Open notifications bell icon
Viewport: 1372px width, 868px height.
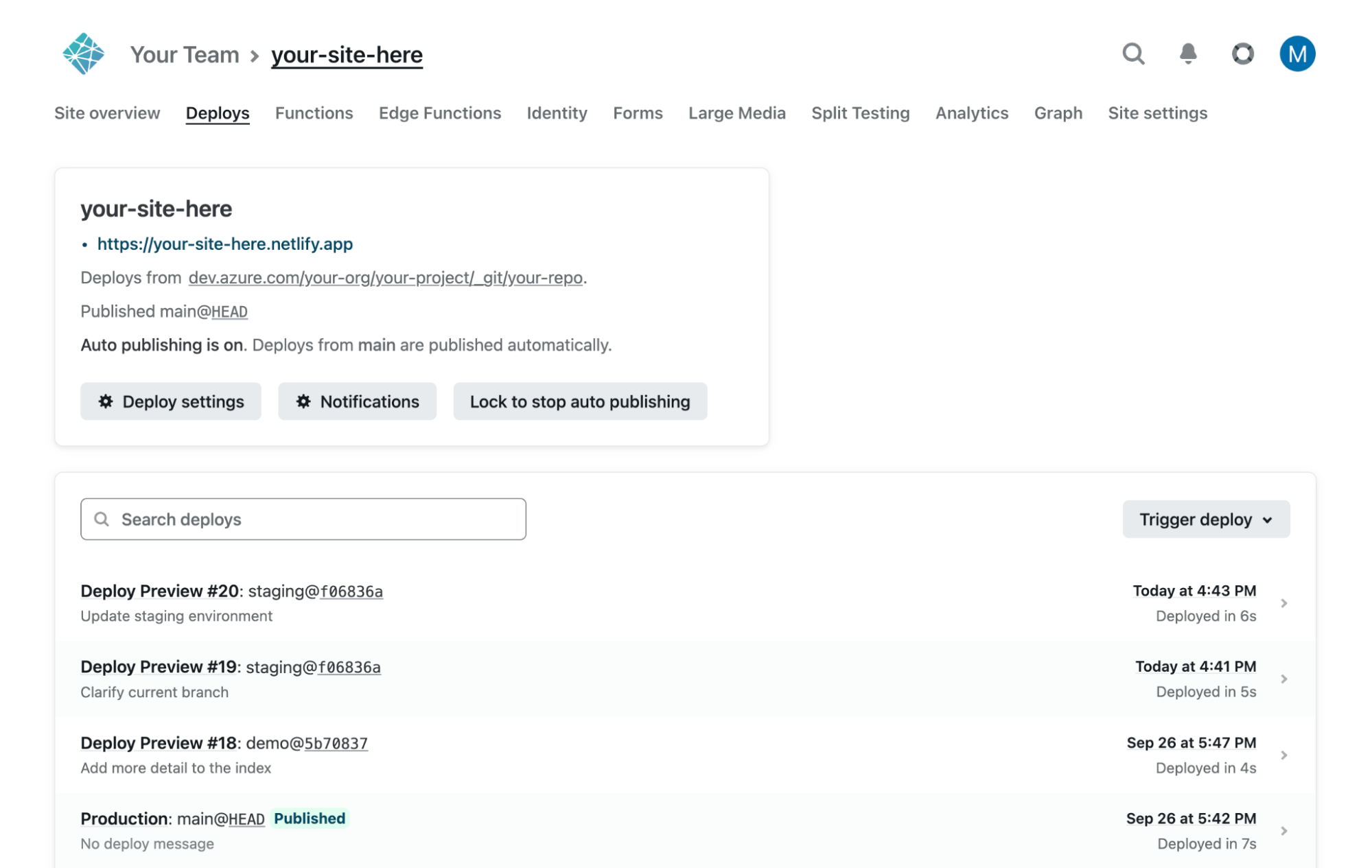pyautogui.click(x=1188, y=54)
